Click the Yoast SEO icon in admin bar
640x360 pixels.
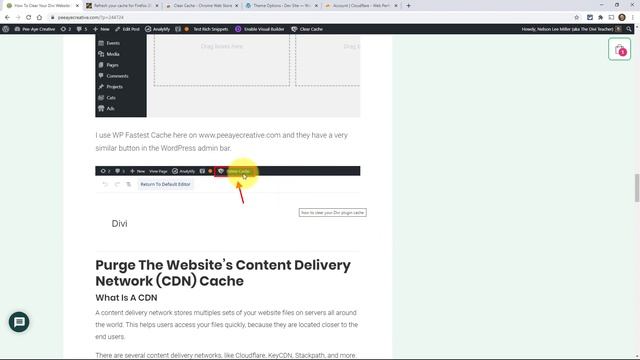[x=178, y=29]
